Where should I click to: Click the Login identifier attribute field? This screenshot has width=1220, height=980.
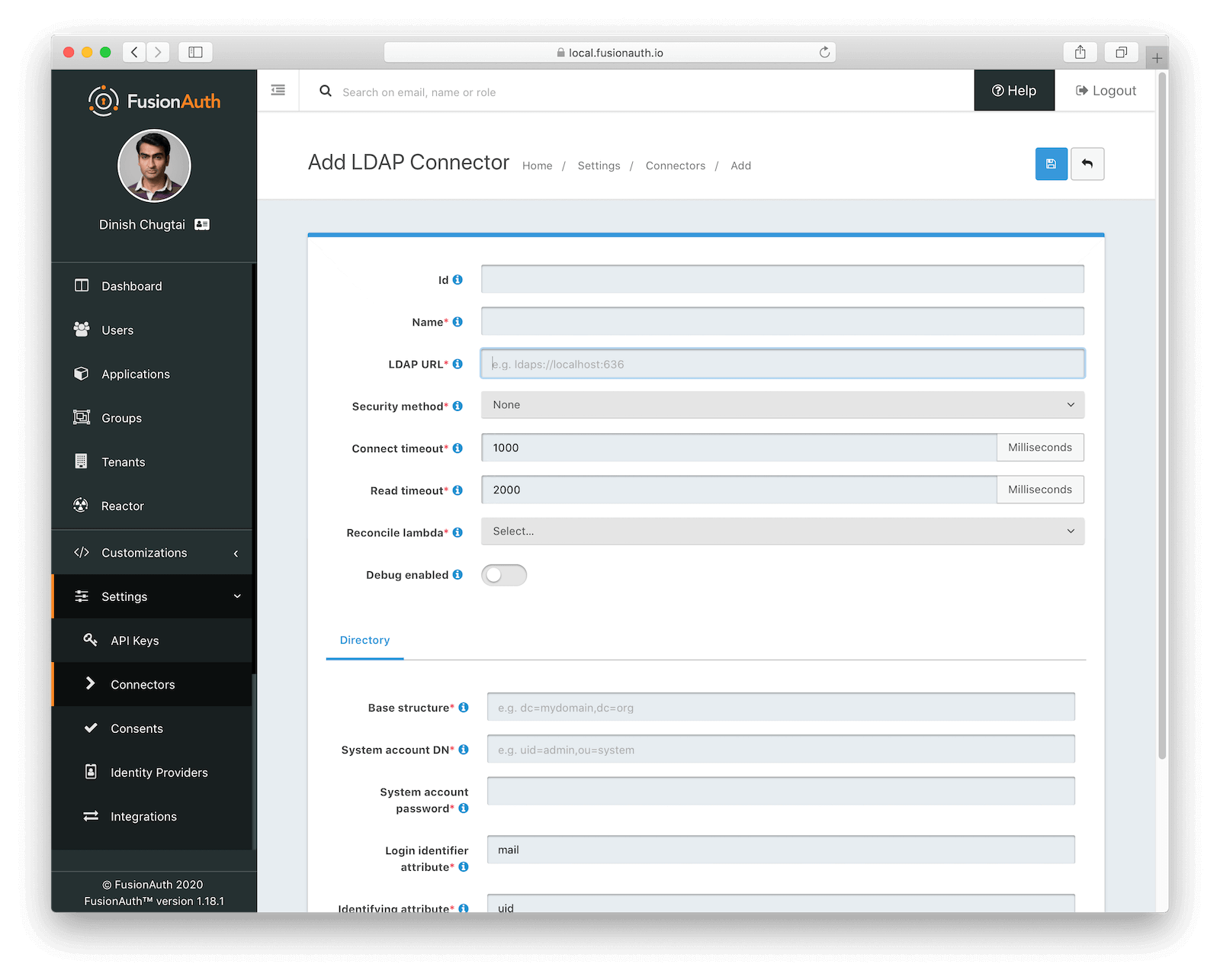tap(781, 850)
